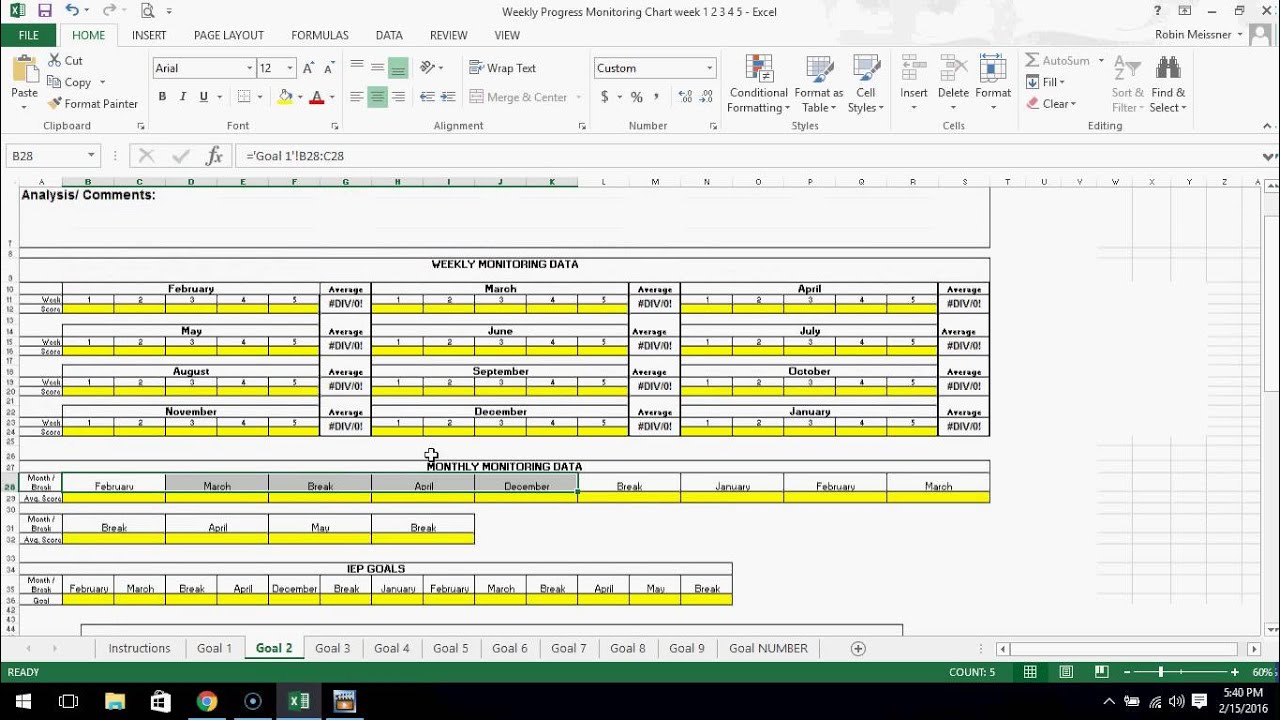The image size is (1280, 720).
Task: Expand the formula bar
Action: (x=1269, y=156)
